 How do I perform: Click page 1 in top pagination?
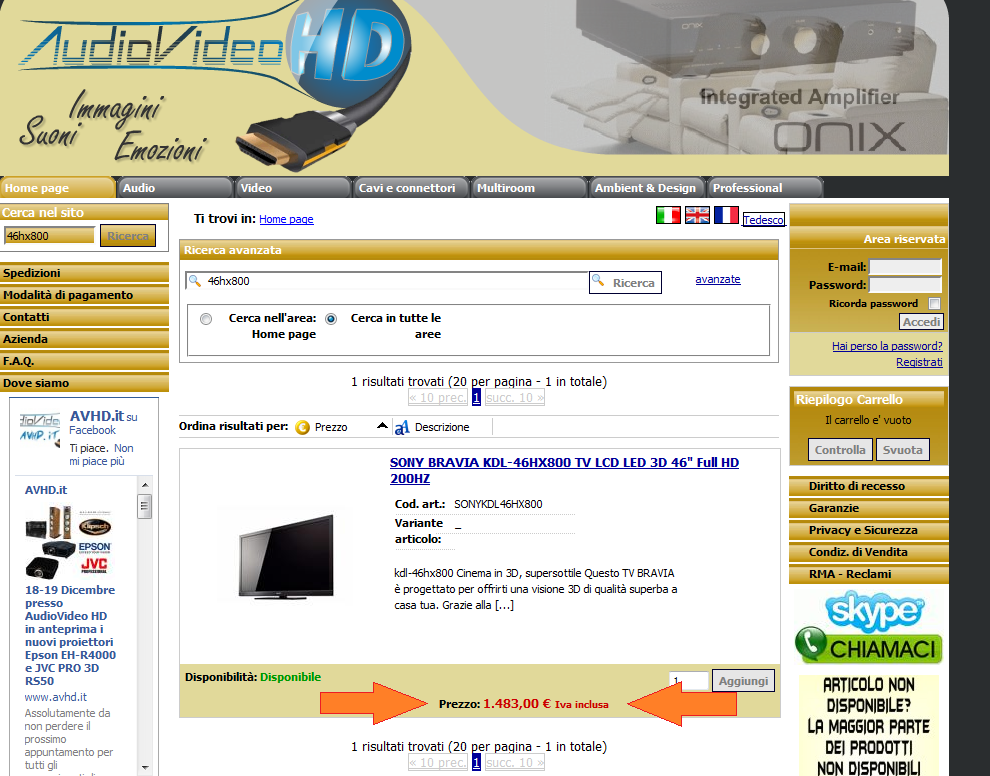[x=476, y=397]
